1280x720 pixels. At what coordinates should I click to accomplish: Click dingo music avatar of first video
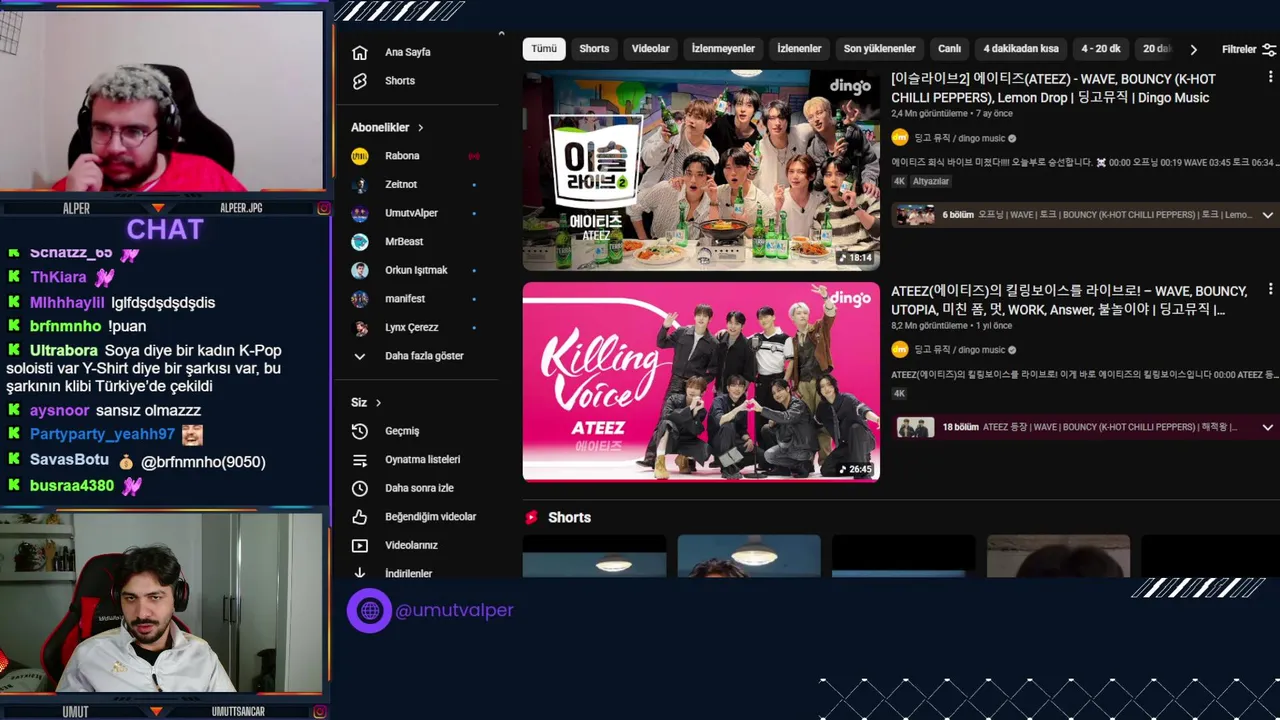900,138
